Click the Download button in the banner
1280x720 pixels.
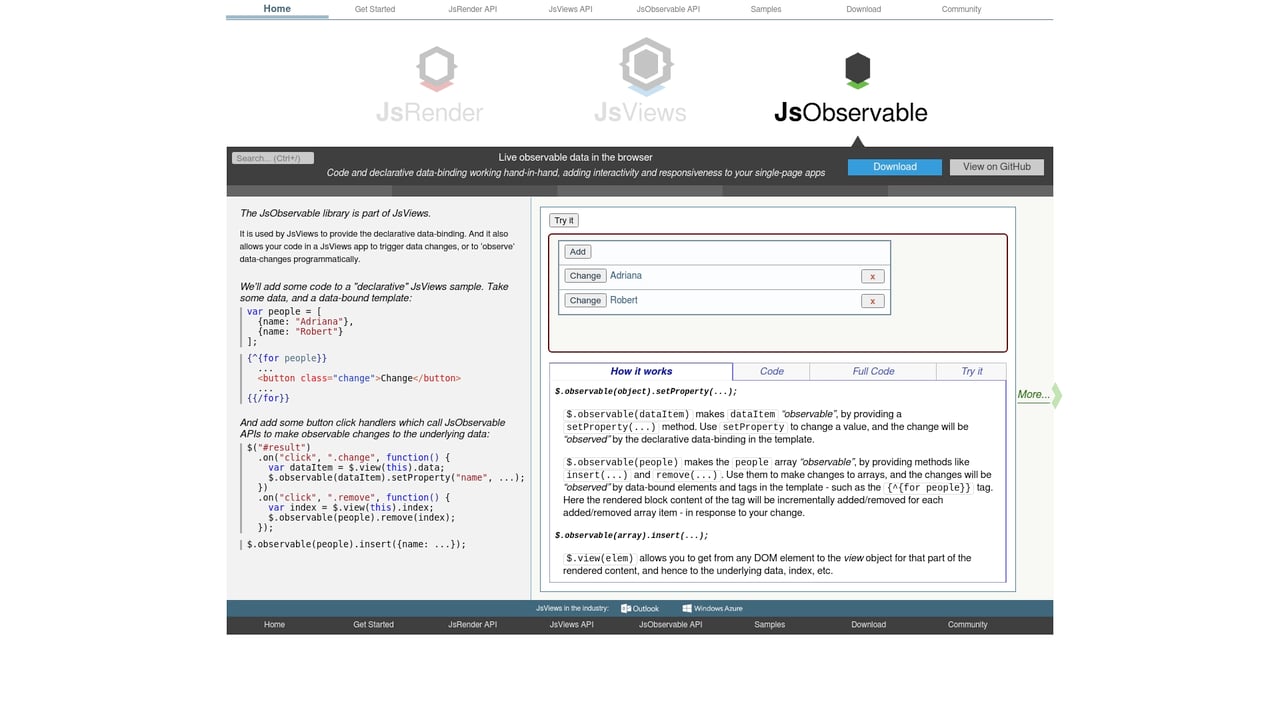pos(893,166)
